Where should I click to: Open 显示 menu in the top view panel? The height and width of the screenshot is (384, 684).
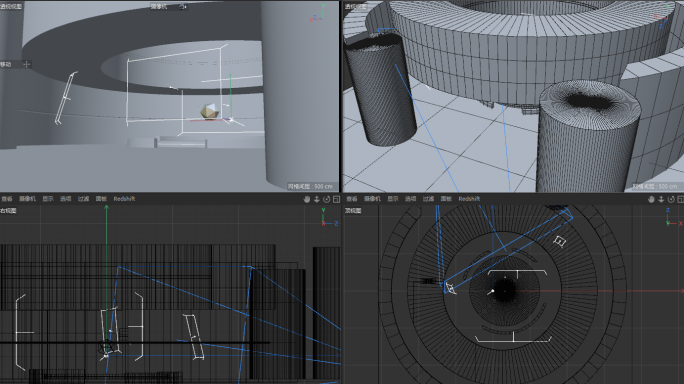393,199
